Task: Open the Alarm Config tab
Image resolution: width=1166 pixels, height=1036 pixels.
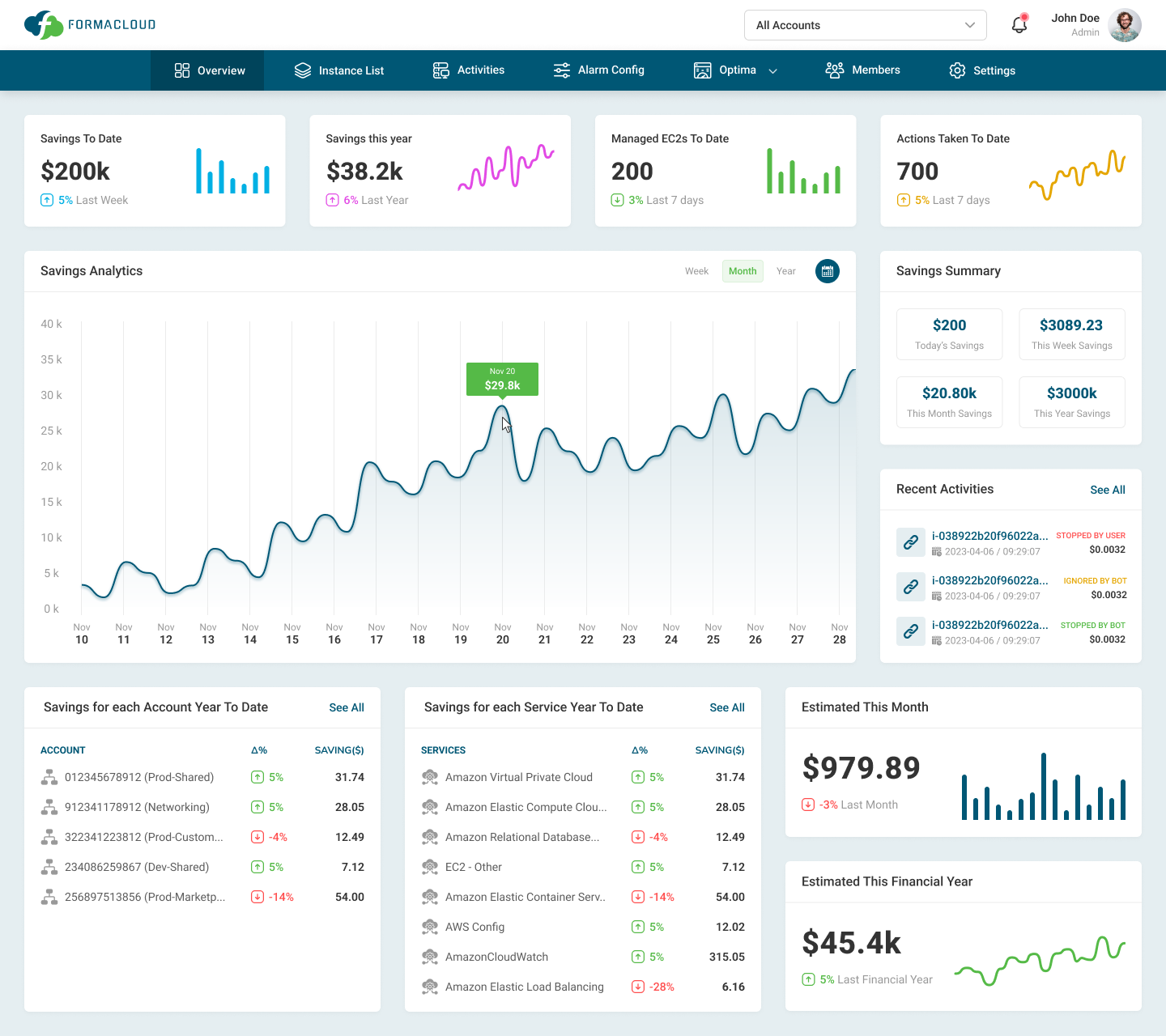Action: tap(598, 70)
